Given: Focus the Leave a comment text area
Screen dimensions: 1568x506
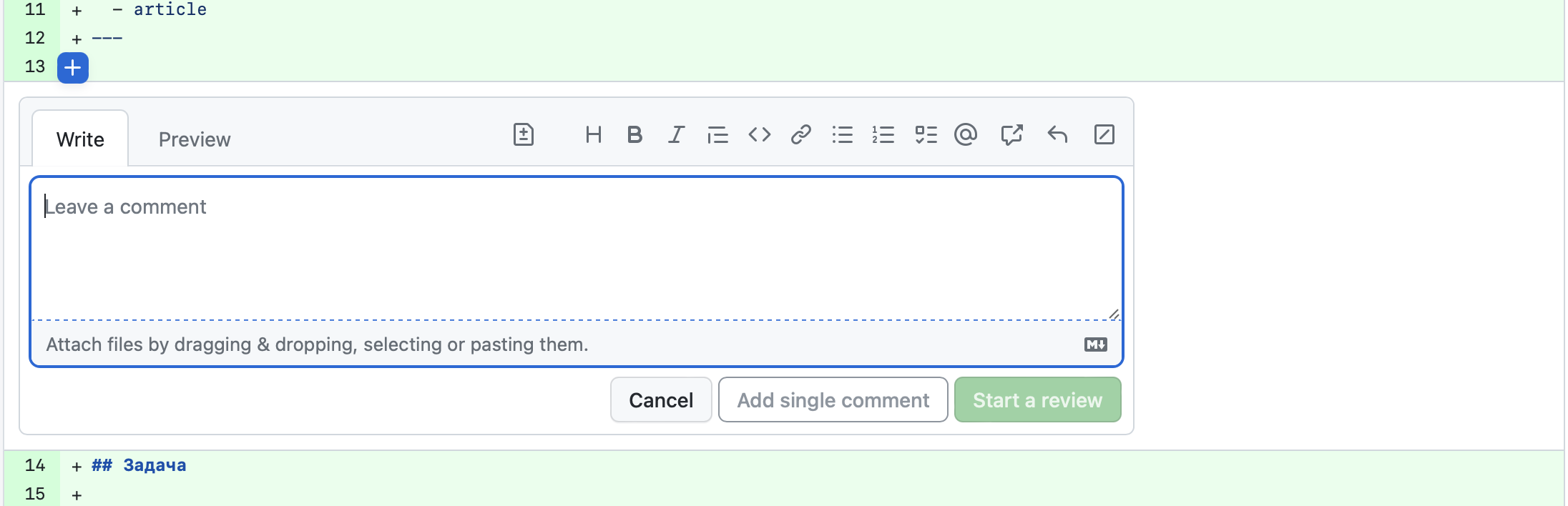Looking at the screenshot, I should point(576,248).
